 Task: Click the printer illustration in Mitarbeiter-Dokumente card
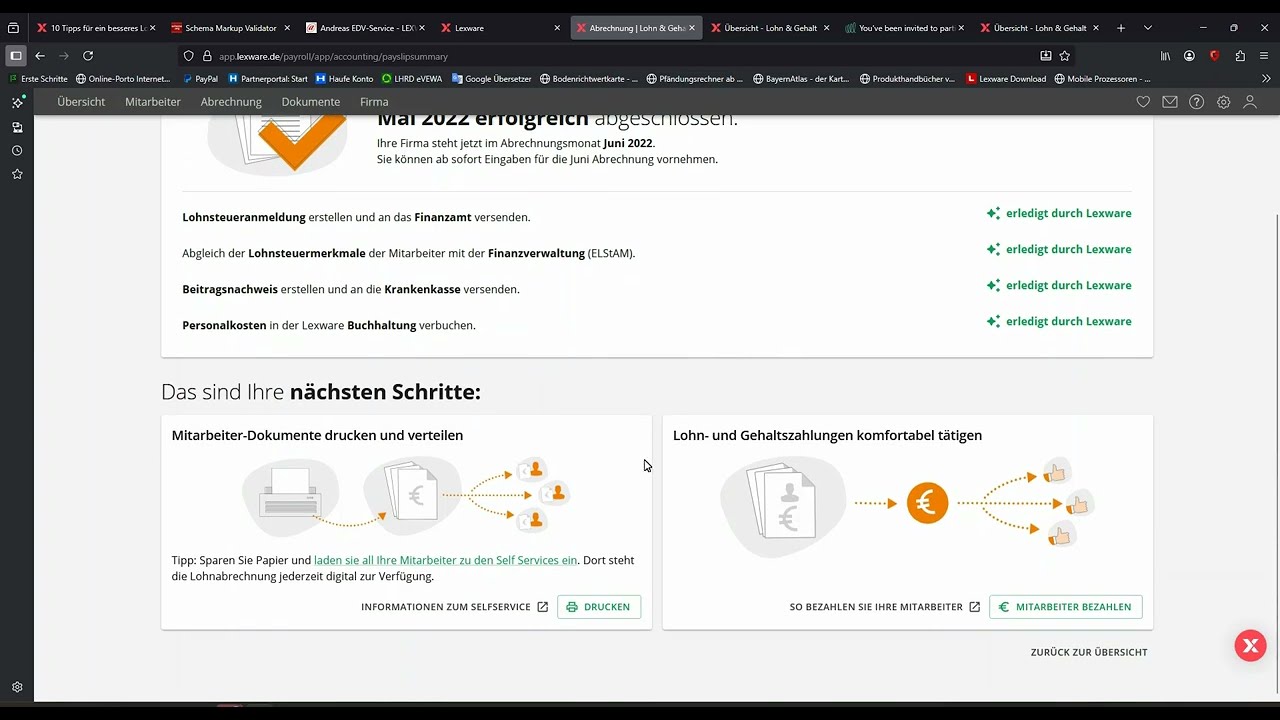tap(290, 495)
